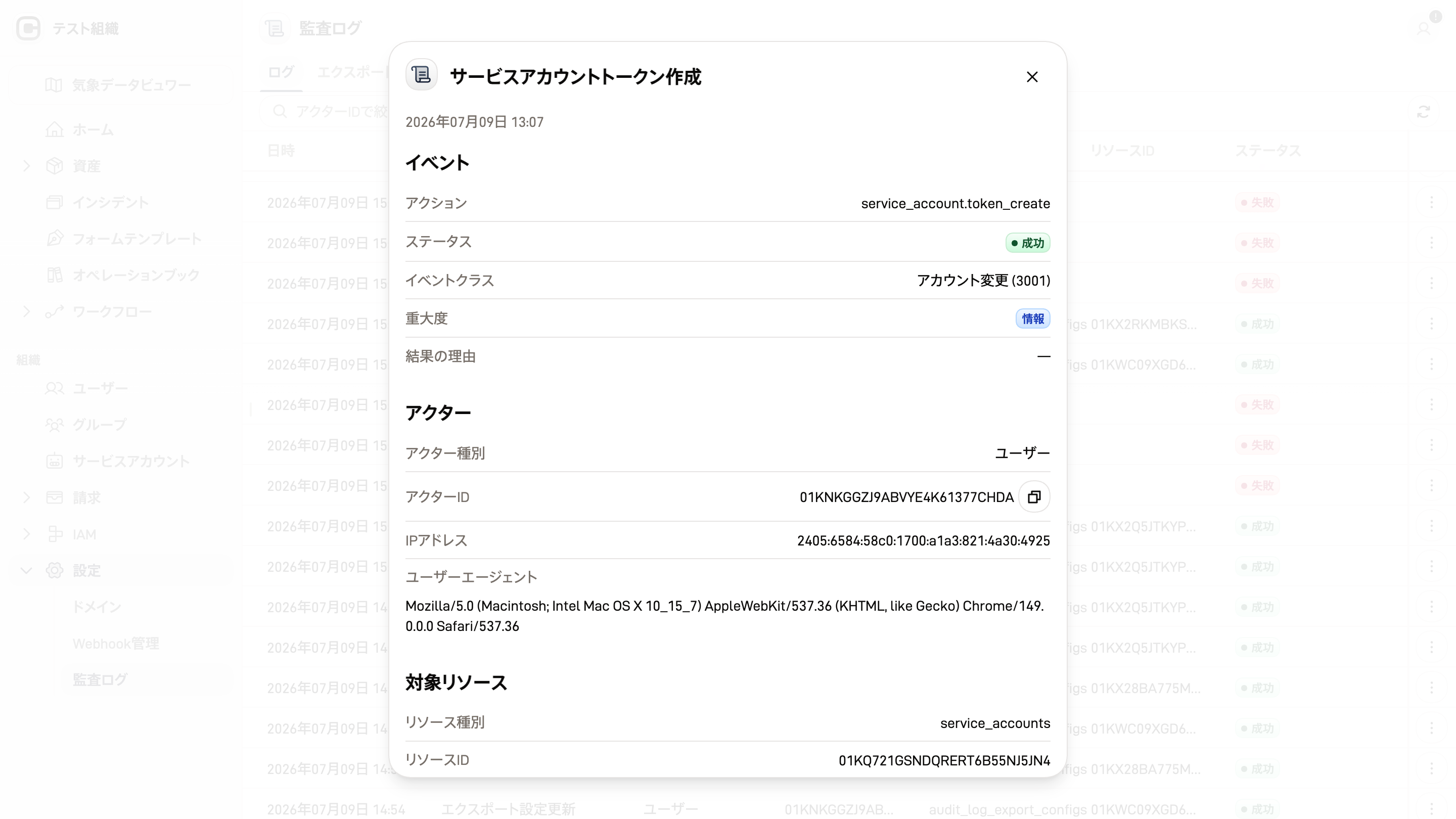Go to ホーム in sidebar
Image resolution: width=1456 pixels, height=819 pixels.
pyautogui.click(x=93, y=129)
